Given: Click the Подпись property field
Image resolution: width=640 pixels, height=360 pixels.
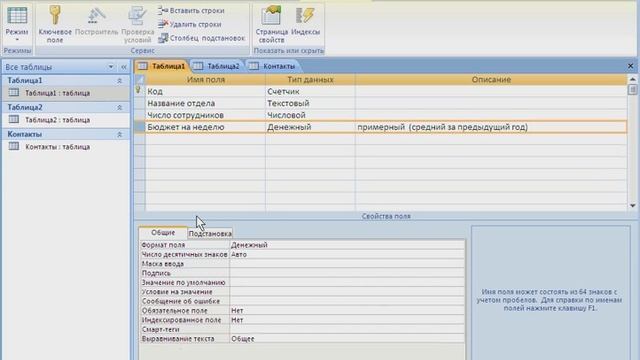Looking at the screenshot, I should point(347,273).
